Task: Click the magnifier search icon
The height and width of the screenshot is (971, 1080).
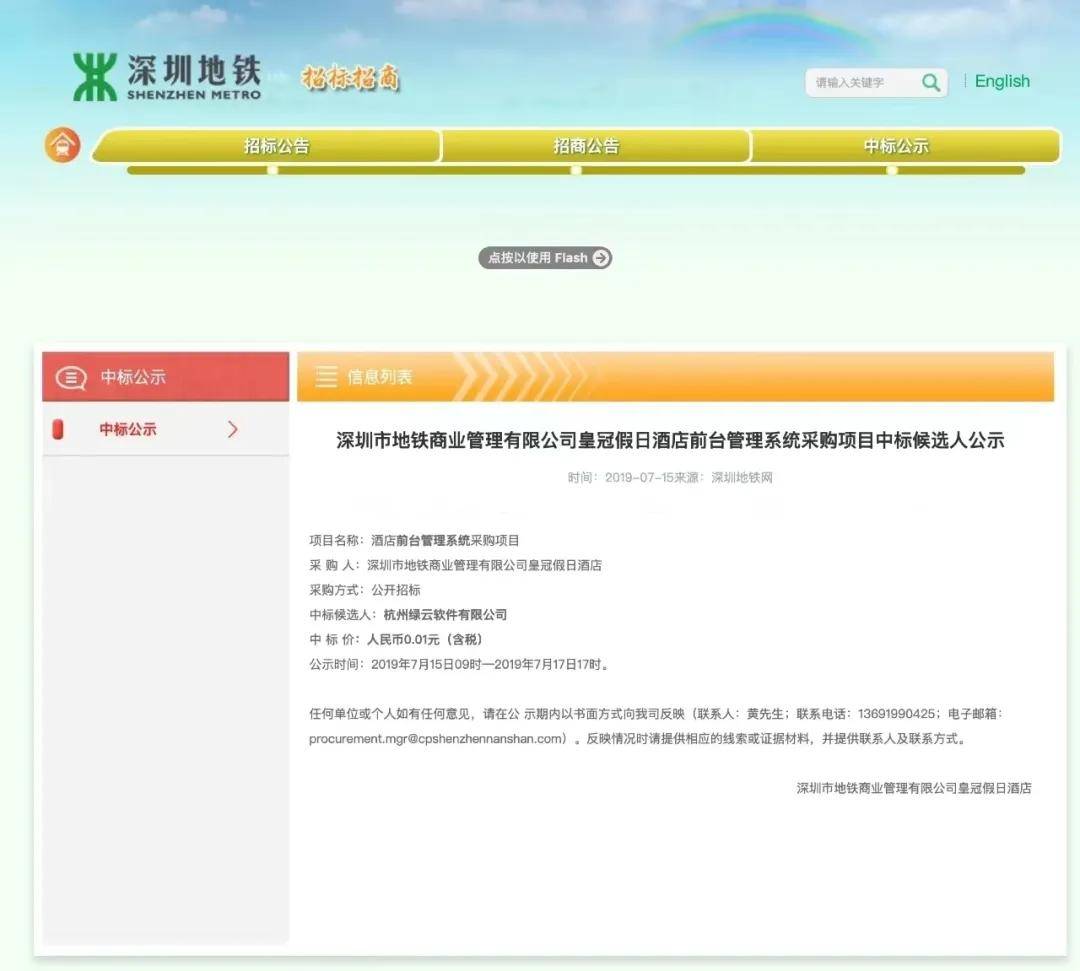Action: (x=931, y=83)
